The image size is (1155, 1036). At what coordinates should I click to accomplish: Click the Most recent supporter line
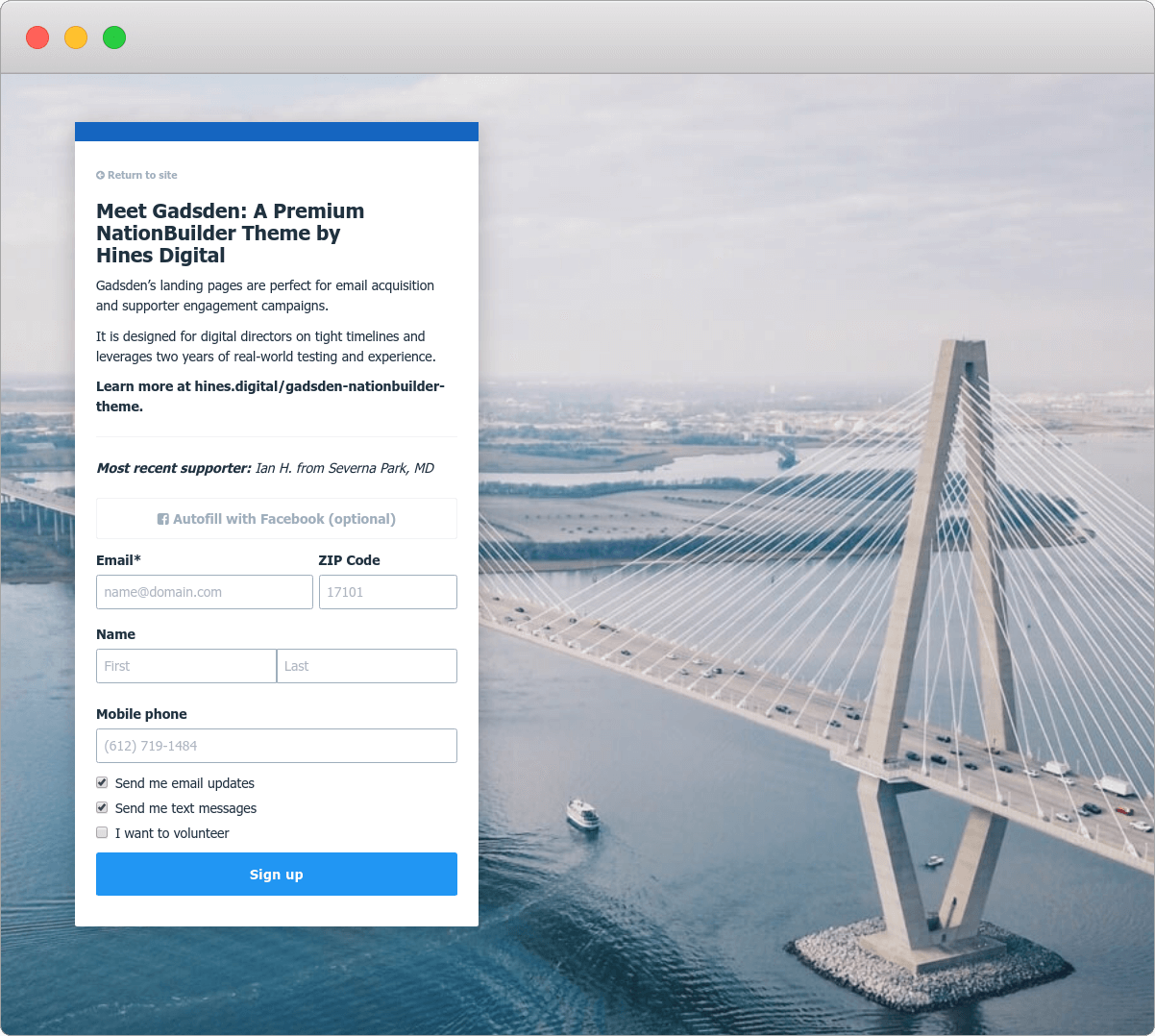(265, 468)
